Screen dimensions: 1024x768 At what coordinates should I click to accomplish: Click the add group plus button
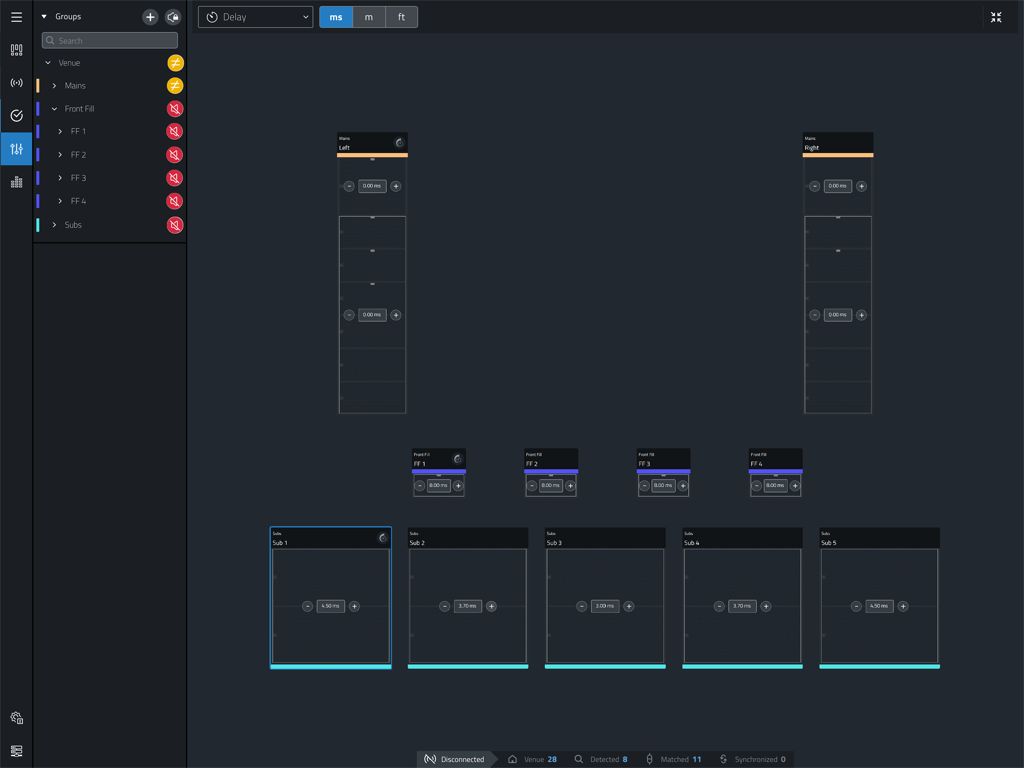(150, 17)
